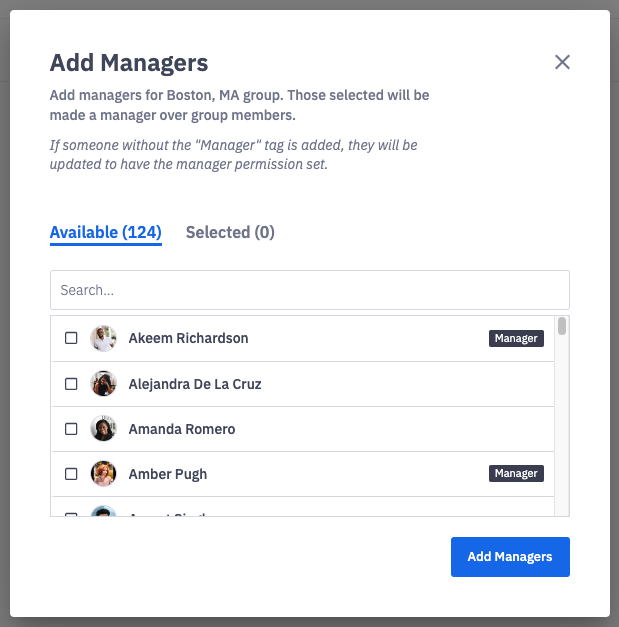Click the name Amanda Romero

point(182,429)
